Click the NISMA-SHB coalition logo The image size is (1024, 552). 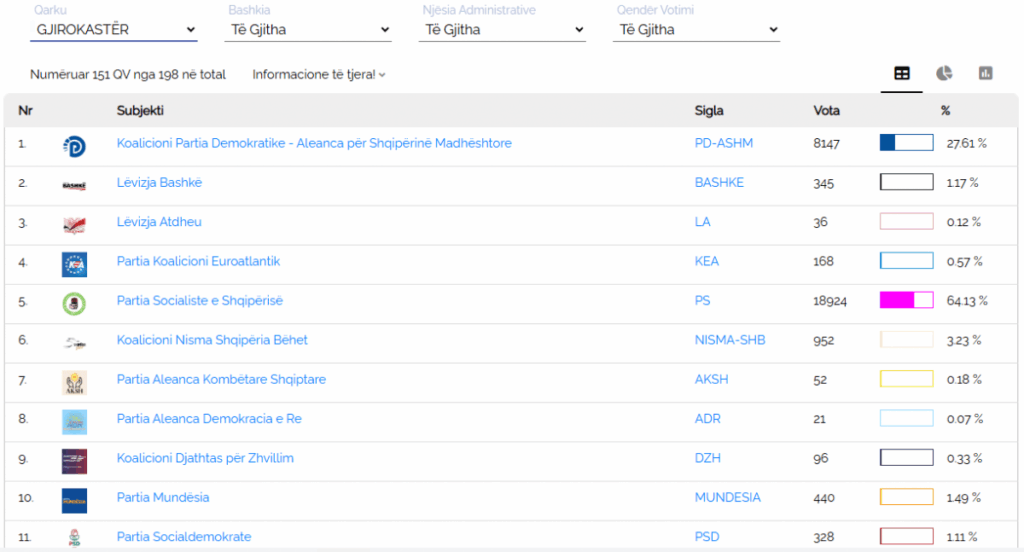(x=74, y=343)
